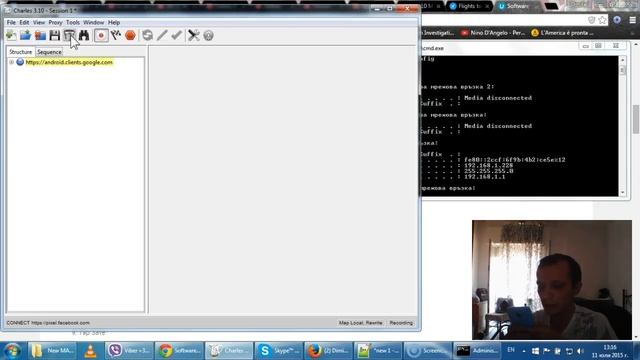Click the taskbar clock and date

pyautogui.click(x=610, y=351)
